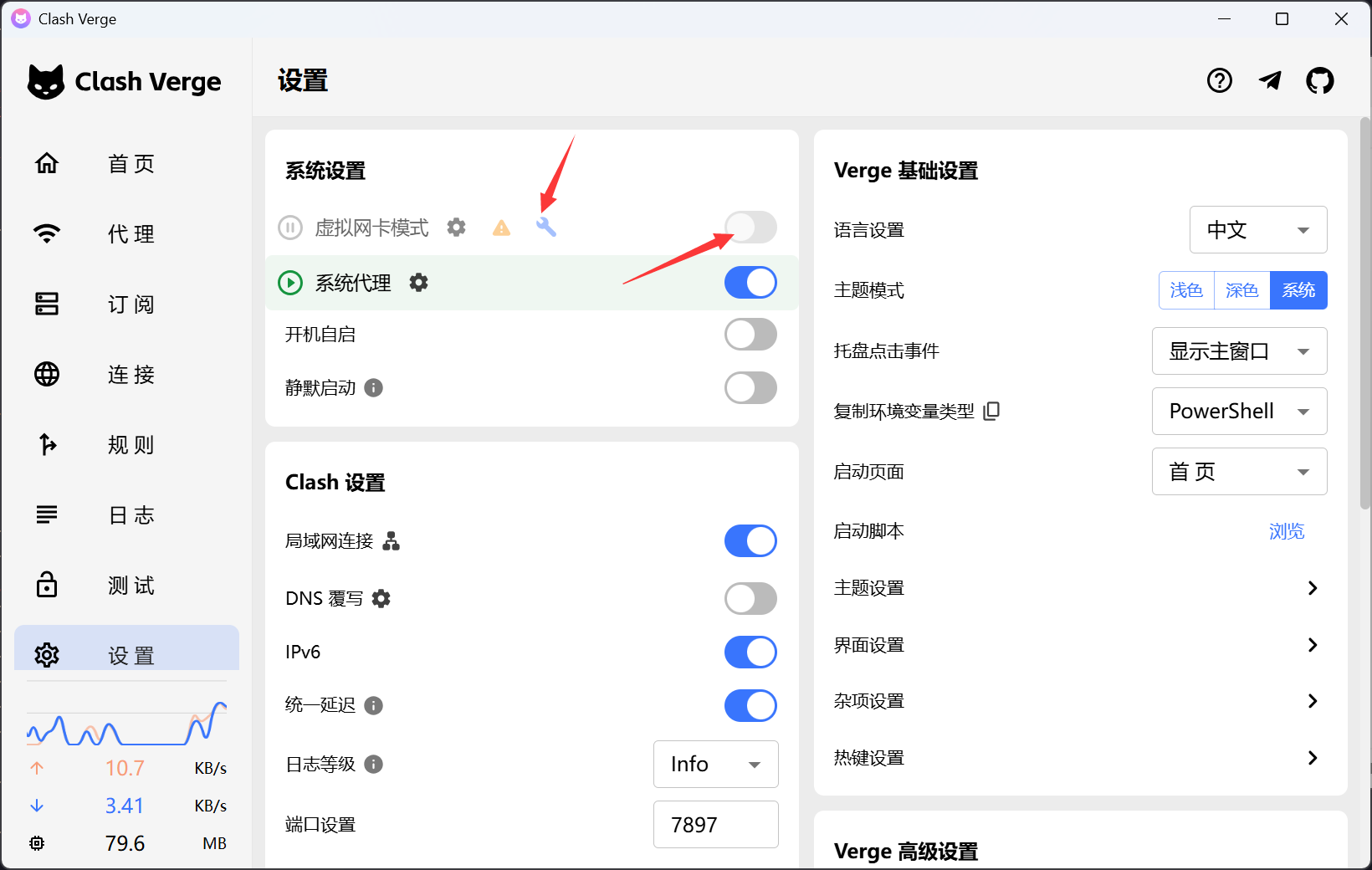This screenshot has height=870, width=1372.
Task: Open virtual NIC mode settings gear
Action: tap(456, 227)
